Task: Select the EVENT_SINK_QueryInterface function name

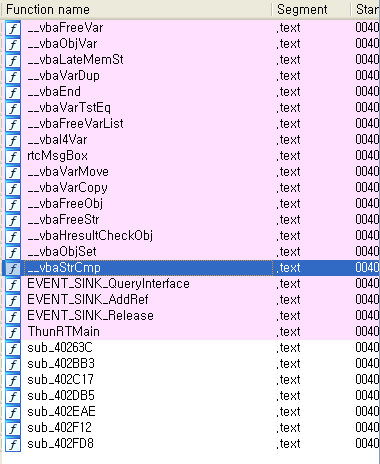Action: point(108,284)
